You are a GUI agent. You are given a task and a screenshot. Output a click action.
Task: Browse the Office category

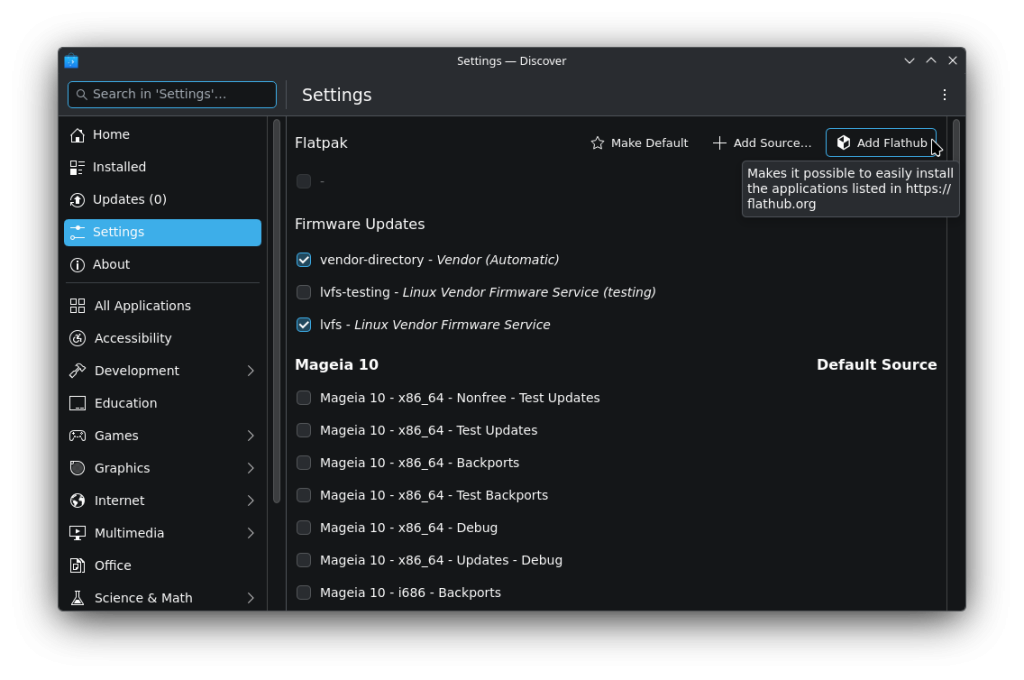pos(163,566)
